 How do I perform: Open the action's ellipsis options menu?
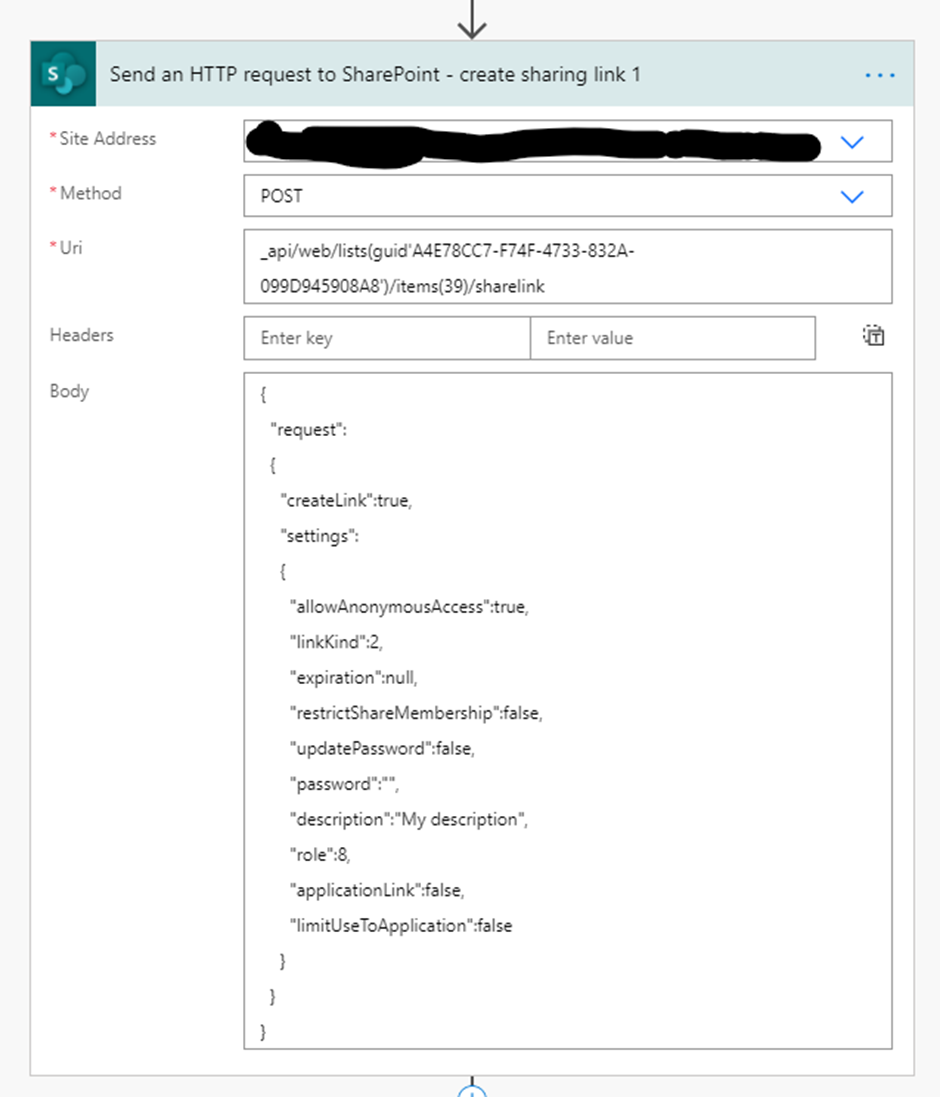tap(880, 75)
